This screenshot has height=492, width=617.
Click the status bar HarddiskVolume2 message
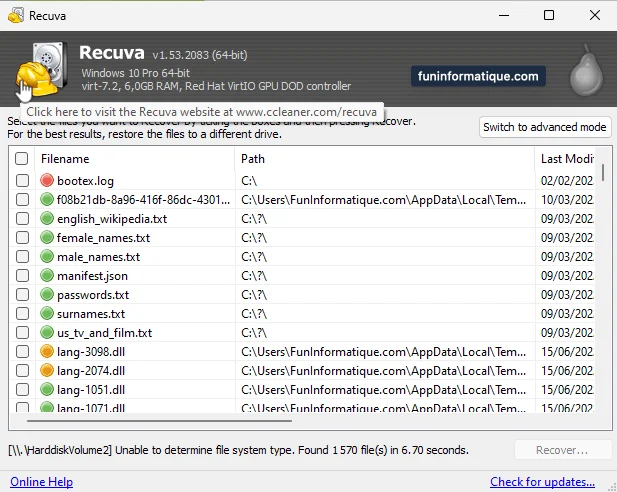click(x=238, y=450)
